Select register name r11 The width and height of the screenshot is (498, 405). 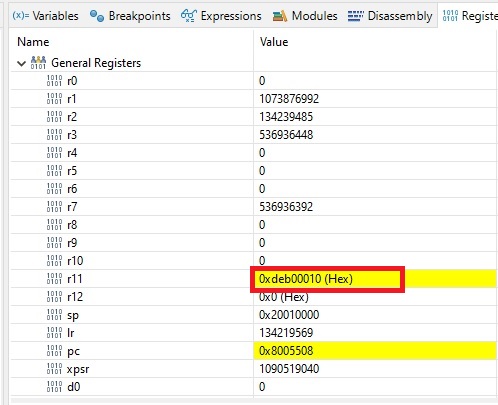coord(75,279)
